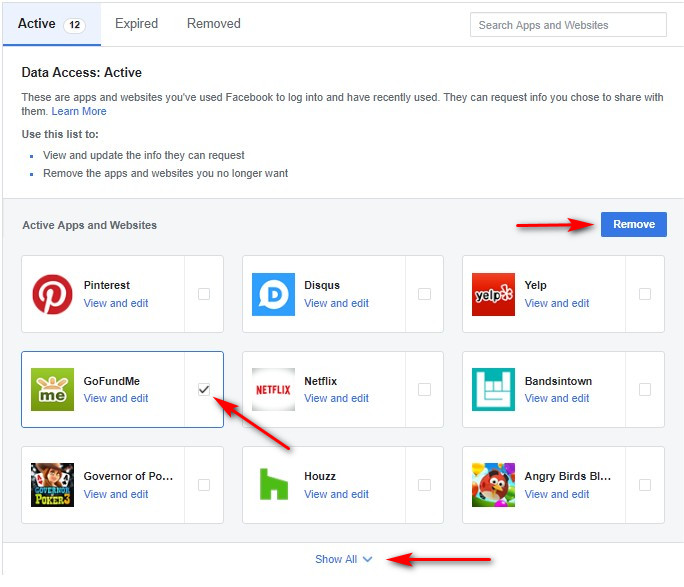The height and width of the screenshot is (587, 684).
Task: Select the Yelp checkbox
Action: tap(645, 294)
